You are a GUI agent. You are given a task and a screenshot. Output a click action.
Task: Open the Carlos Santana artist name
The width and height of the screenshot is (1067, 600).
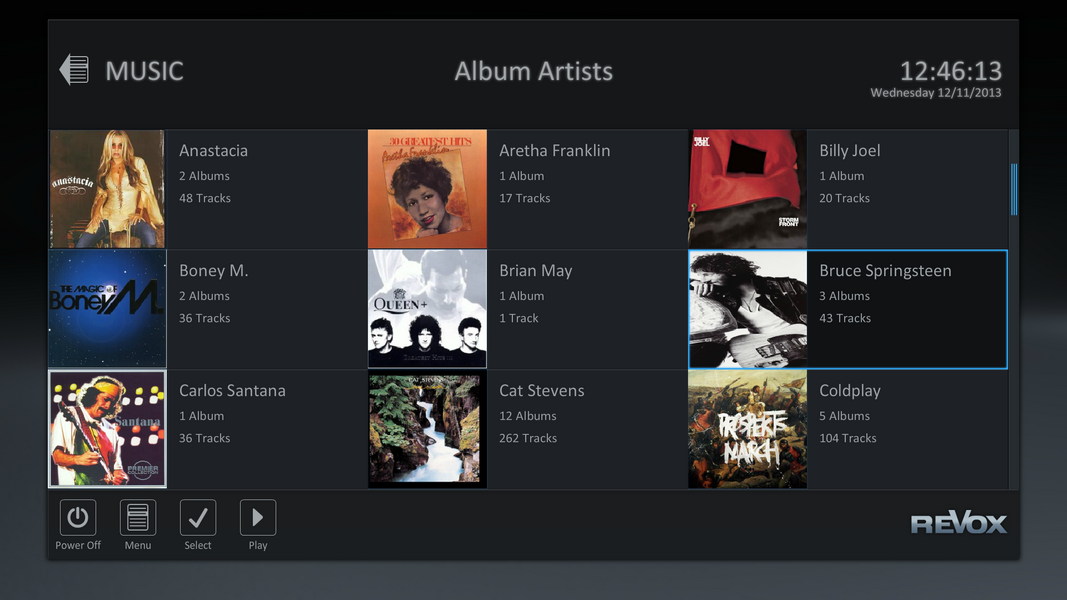pos(232,391)
